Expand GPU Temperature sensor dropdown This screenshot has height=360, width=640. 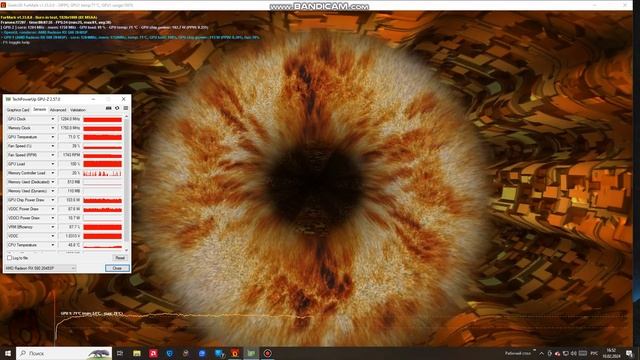(53, 137)
